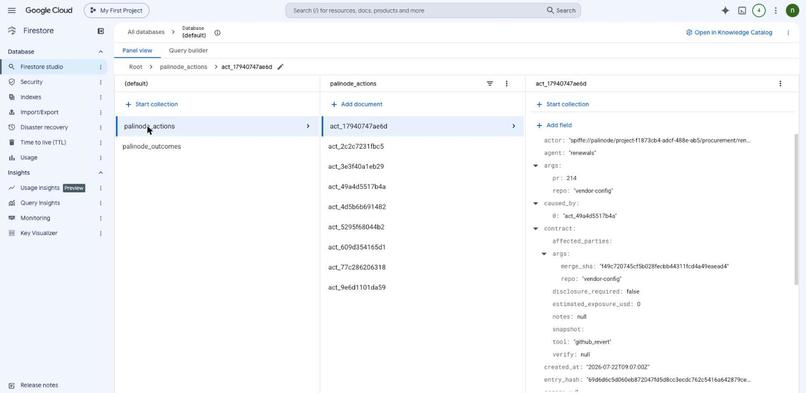Open options menu for Usage insights item
The image size is (806, 393).
[x=100, y=188]
